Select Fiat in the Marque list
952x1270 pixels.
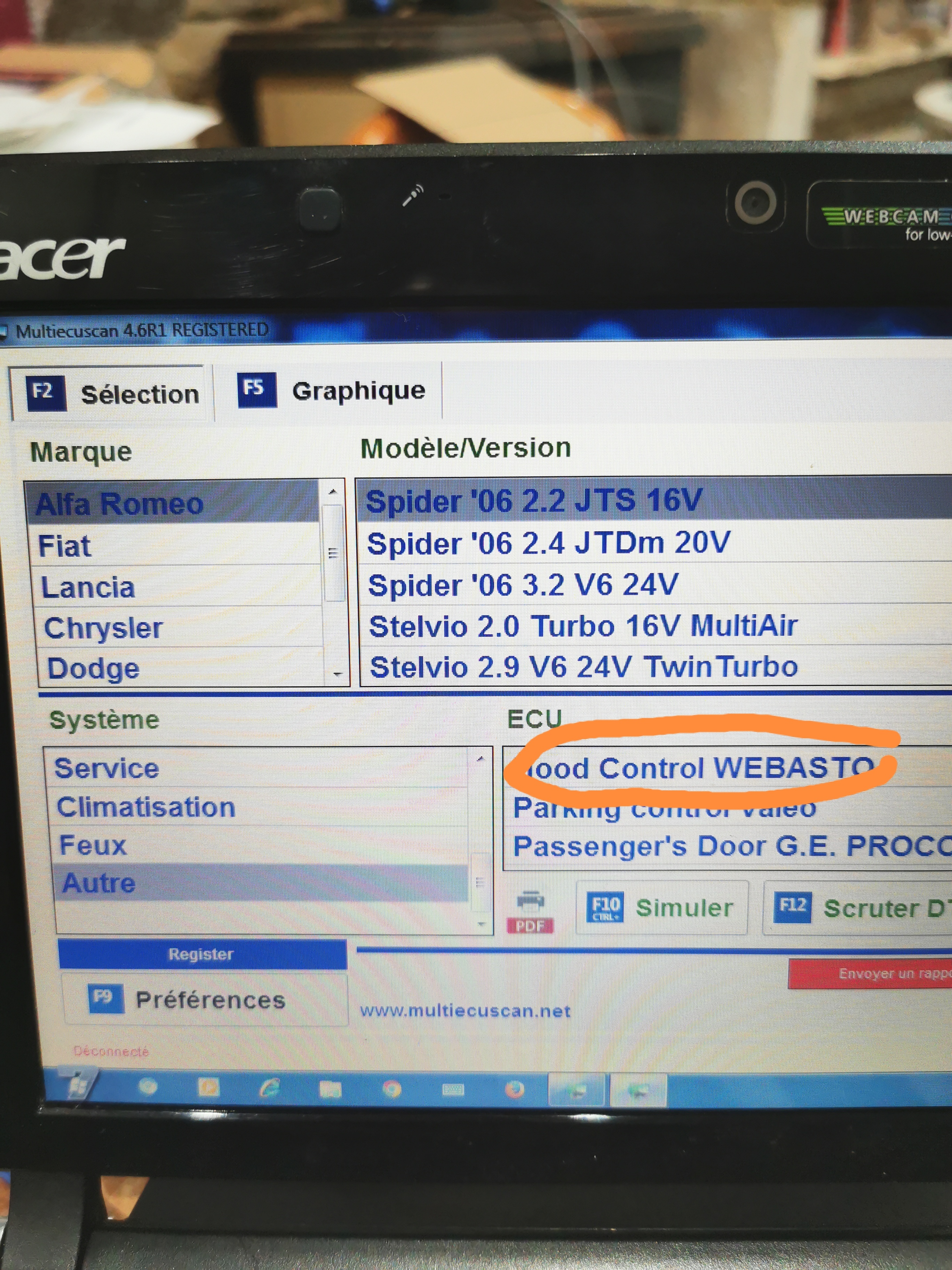point(65,546)
